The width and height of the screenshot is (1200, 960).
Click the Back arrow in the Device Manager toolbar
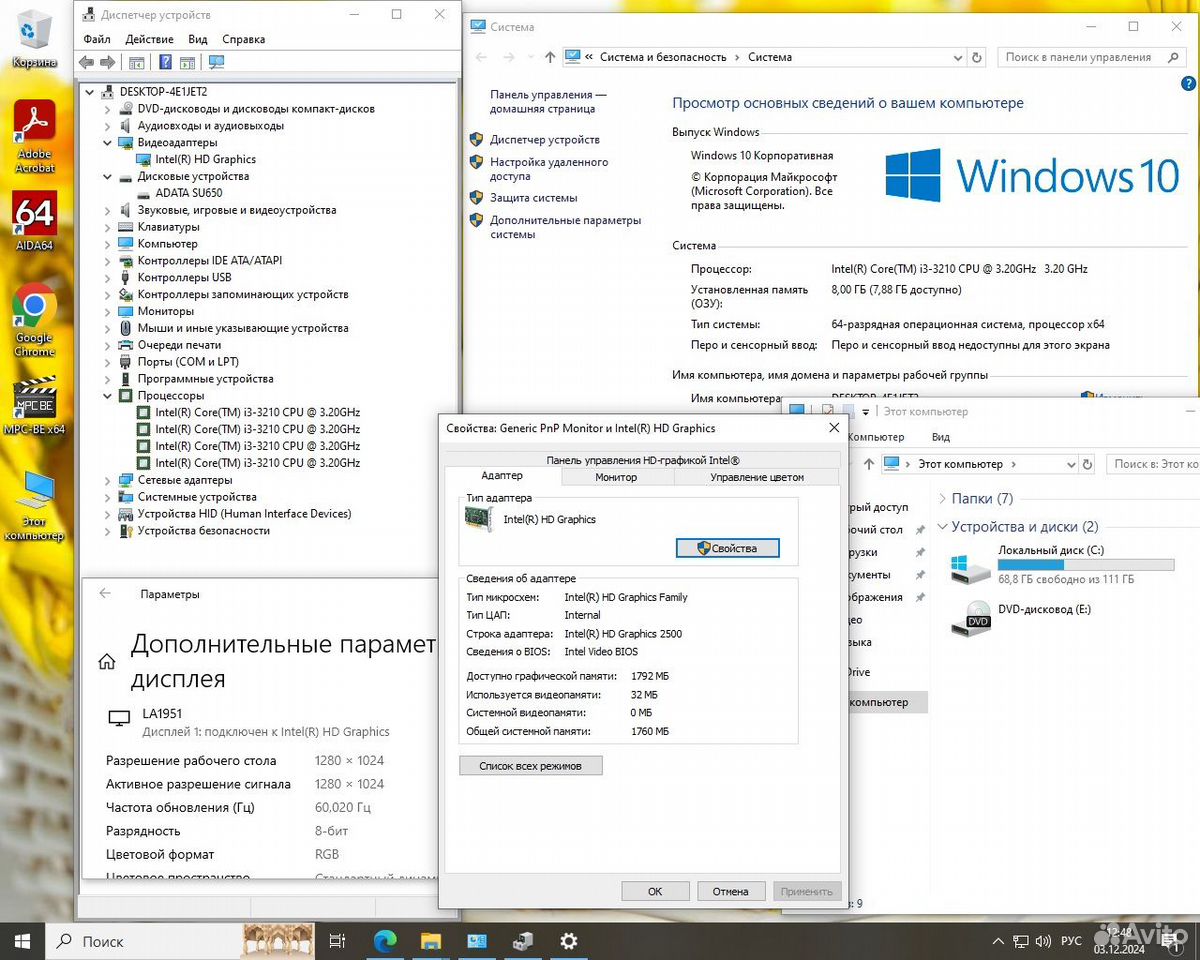click(x=86, y=62)
